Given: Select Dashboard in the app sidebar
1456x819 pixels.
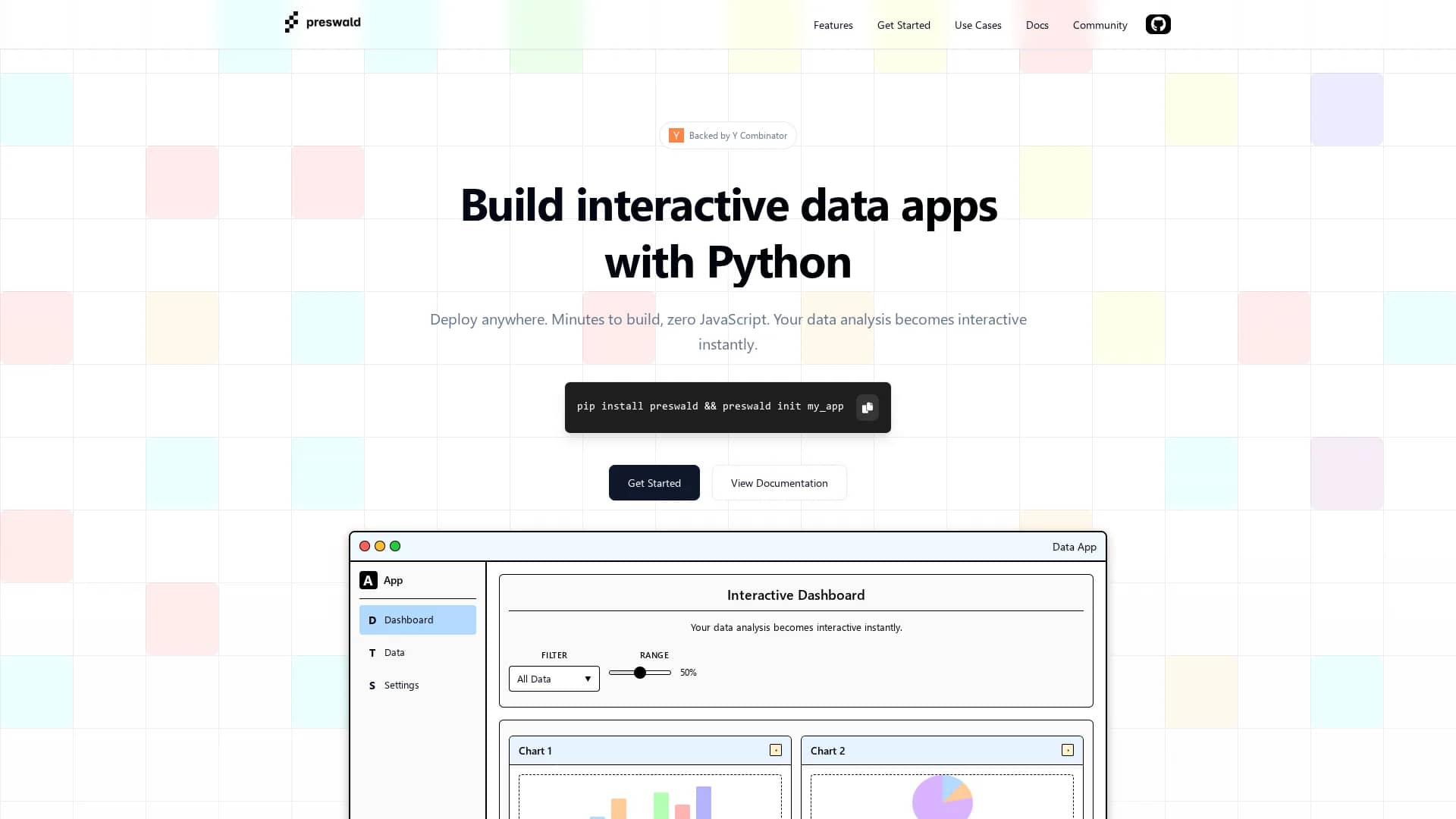Looking at the screenshot, I should point(418,620).
